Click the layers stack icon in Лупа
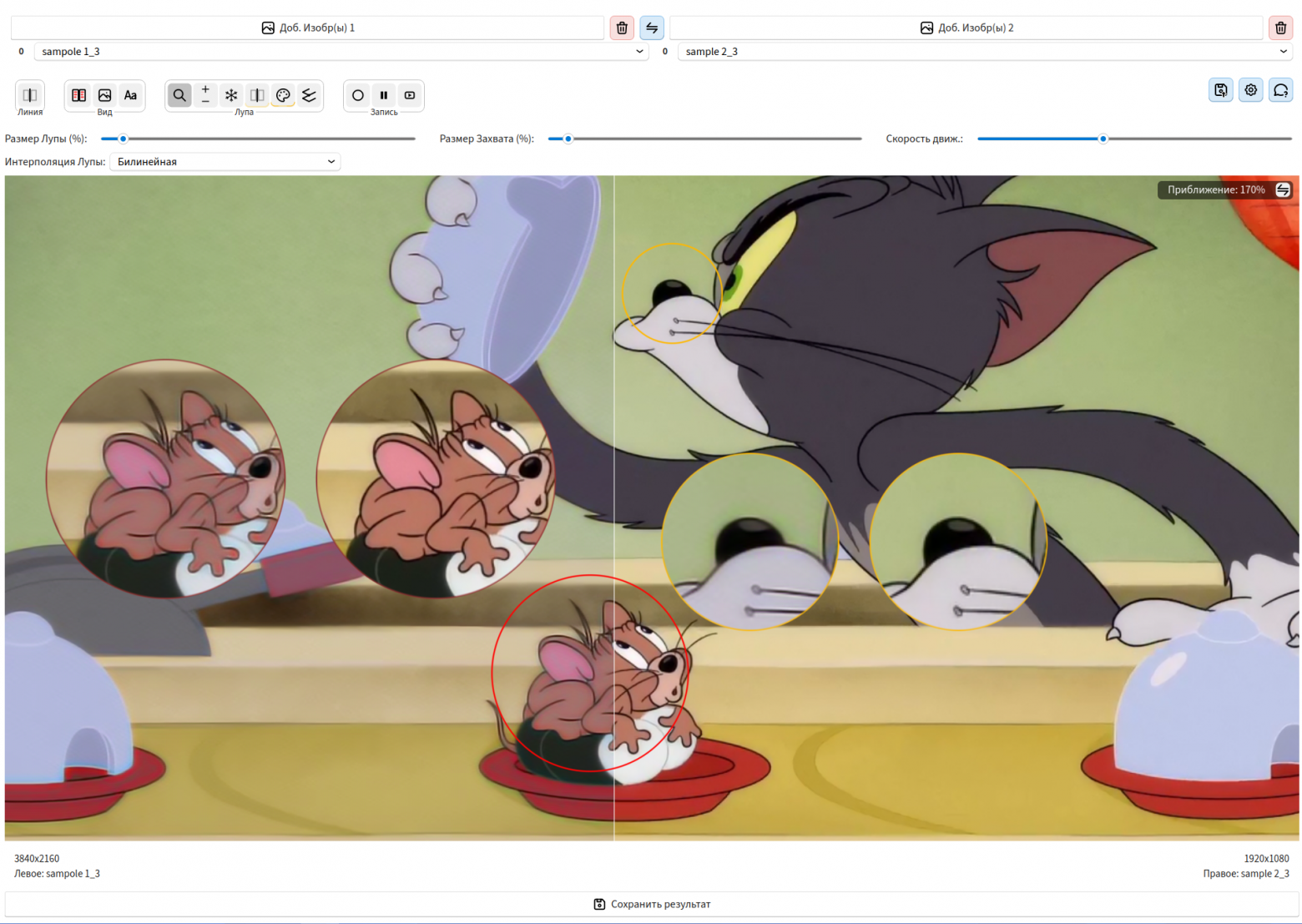 point(309,95)
